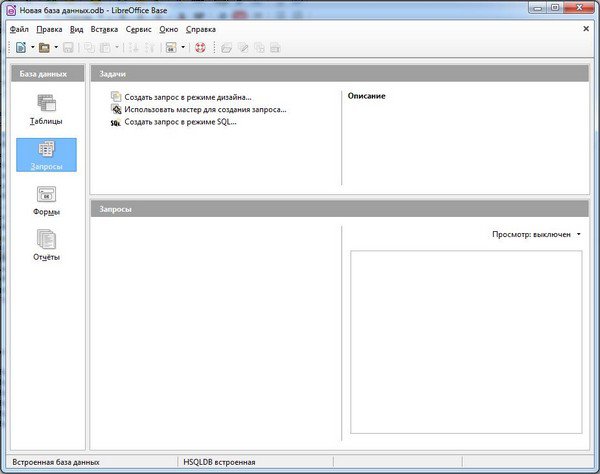Click the Form icon in toolbar
Viewport: 600px width, 474px height.
[x=171, y=47]
